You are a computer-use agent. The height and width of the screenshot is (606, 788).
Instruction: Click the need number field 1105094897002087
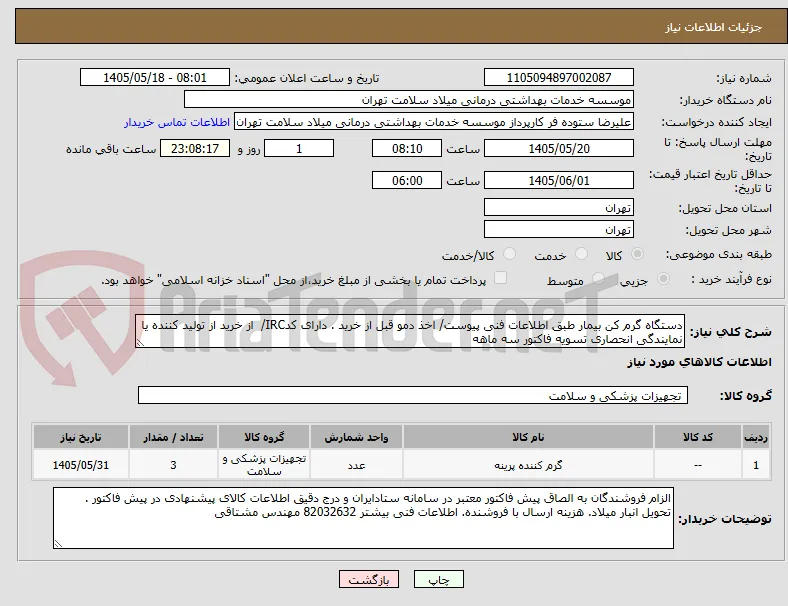pyautogui.click(x=559, y=77)
